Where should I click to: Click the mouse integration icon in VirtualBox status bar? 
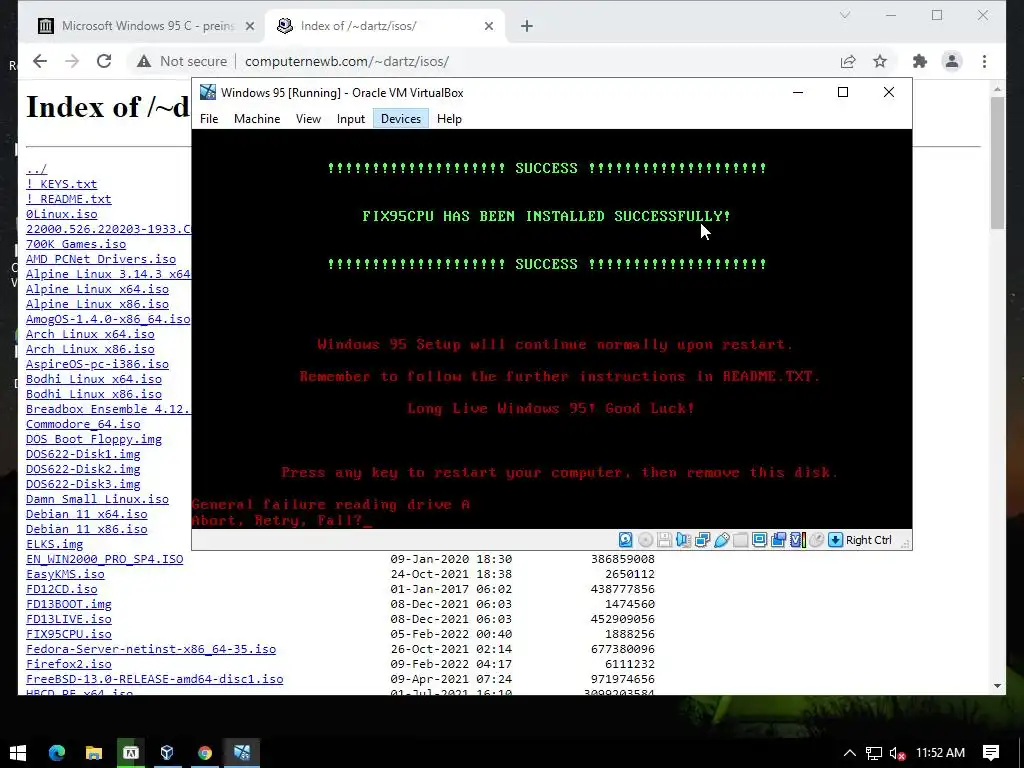pyautogui.click(x=816, y=539)
